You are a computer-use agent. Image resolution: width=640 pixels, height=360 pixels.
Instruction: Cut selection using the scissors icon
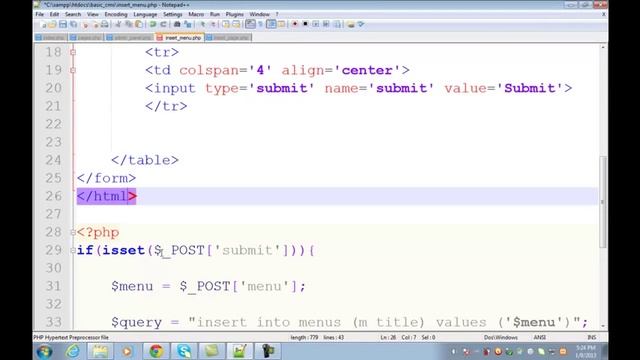(118, 24)
